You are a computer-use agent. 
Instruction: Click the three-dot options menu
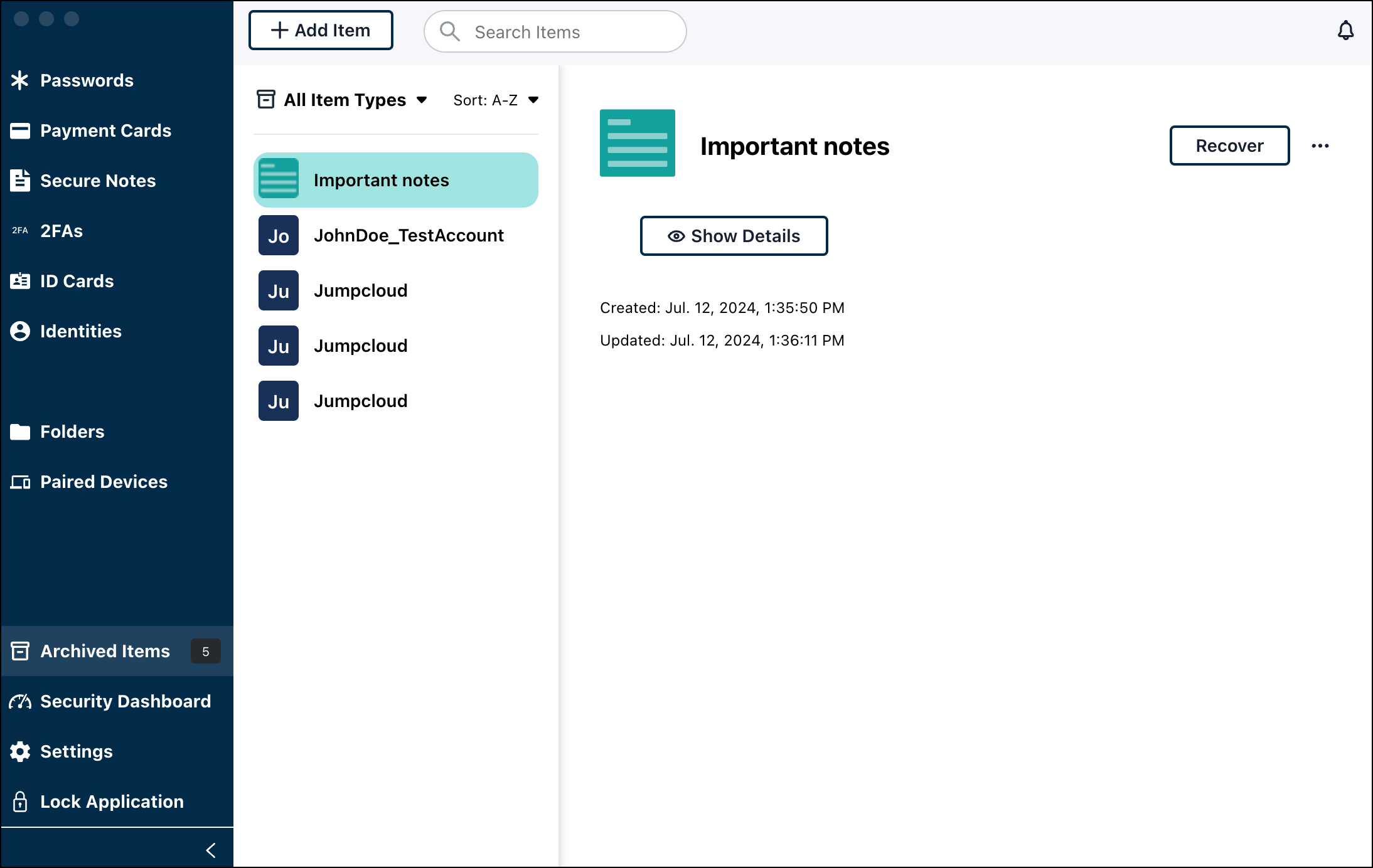1320,145
